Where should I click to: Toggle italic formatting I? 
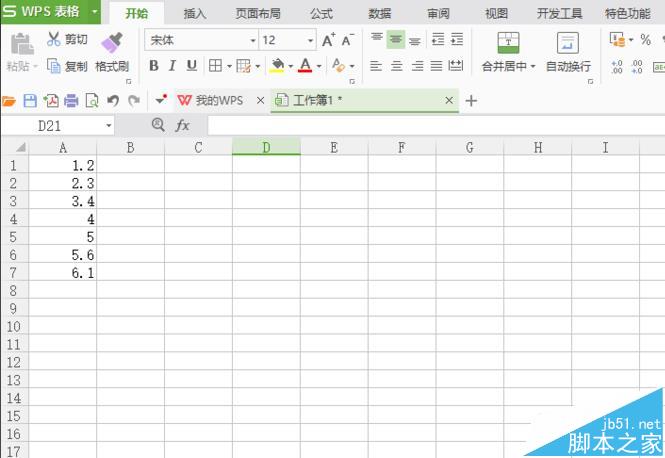tap(172, 66)
